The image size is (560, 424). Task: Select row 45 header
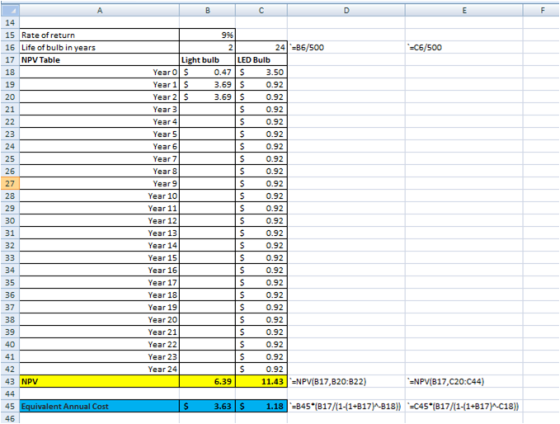point(10,406)
